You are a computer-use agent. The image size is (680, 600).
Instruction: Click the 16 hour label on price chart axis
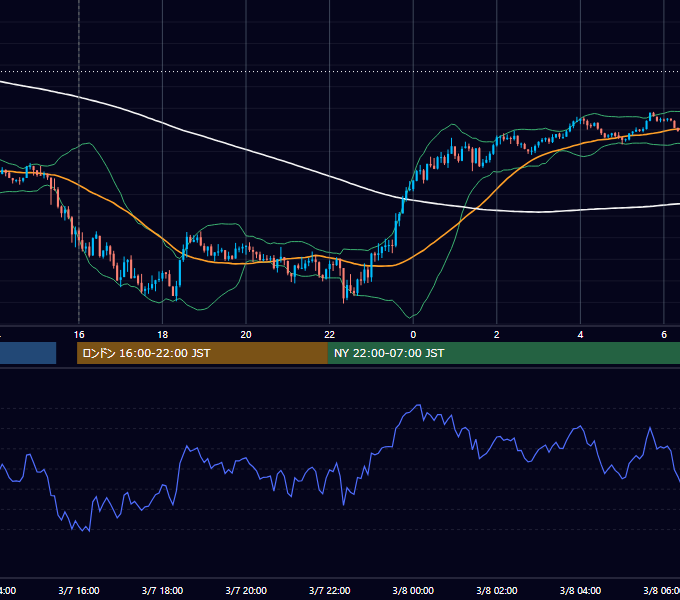click(79, 335)
